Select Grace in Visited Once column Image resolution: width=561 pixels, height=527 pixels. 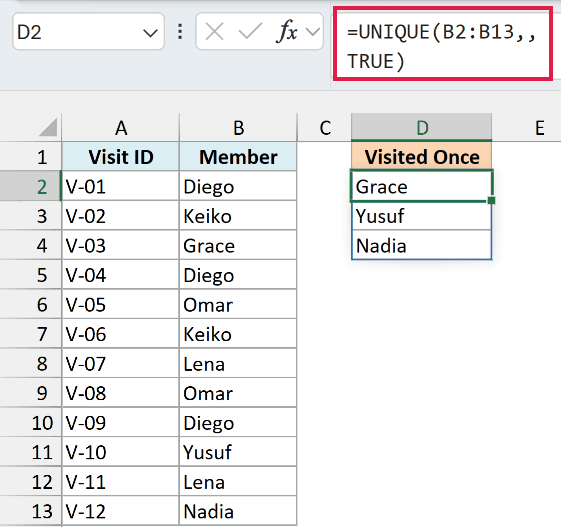pyautogui.click(x=422, y=186)
